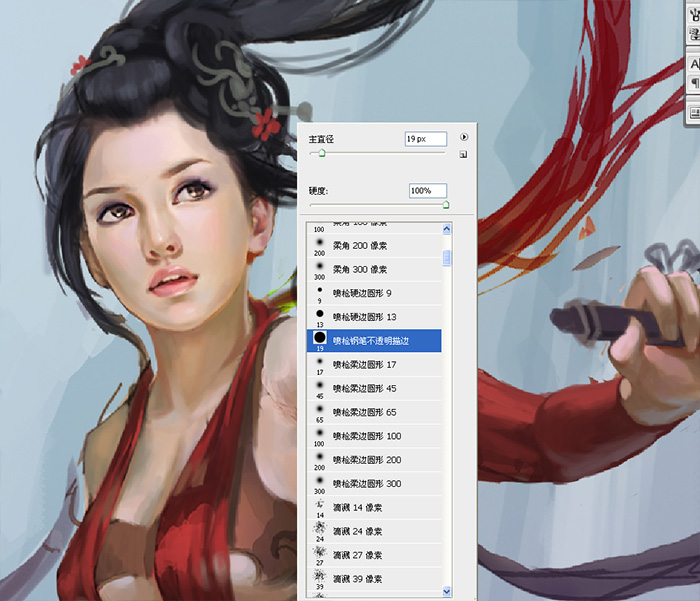Select brush 喷枪柔边圆形 65
This screenshot has width=700, height=601.
374,412
